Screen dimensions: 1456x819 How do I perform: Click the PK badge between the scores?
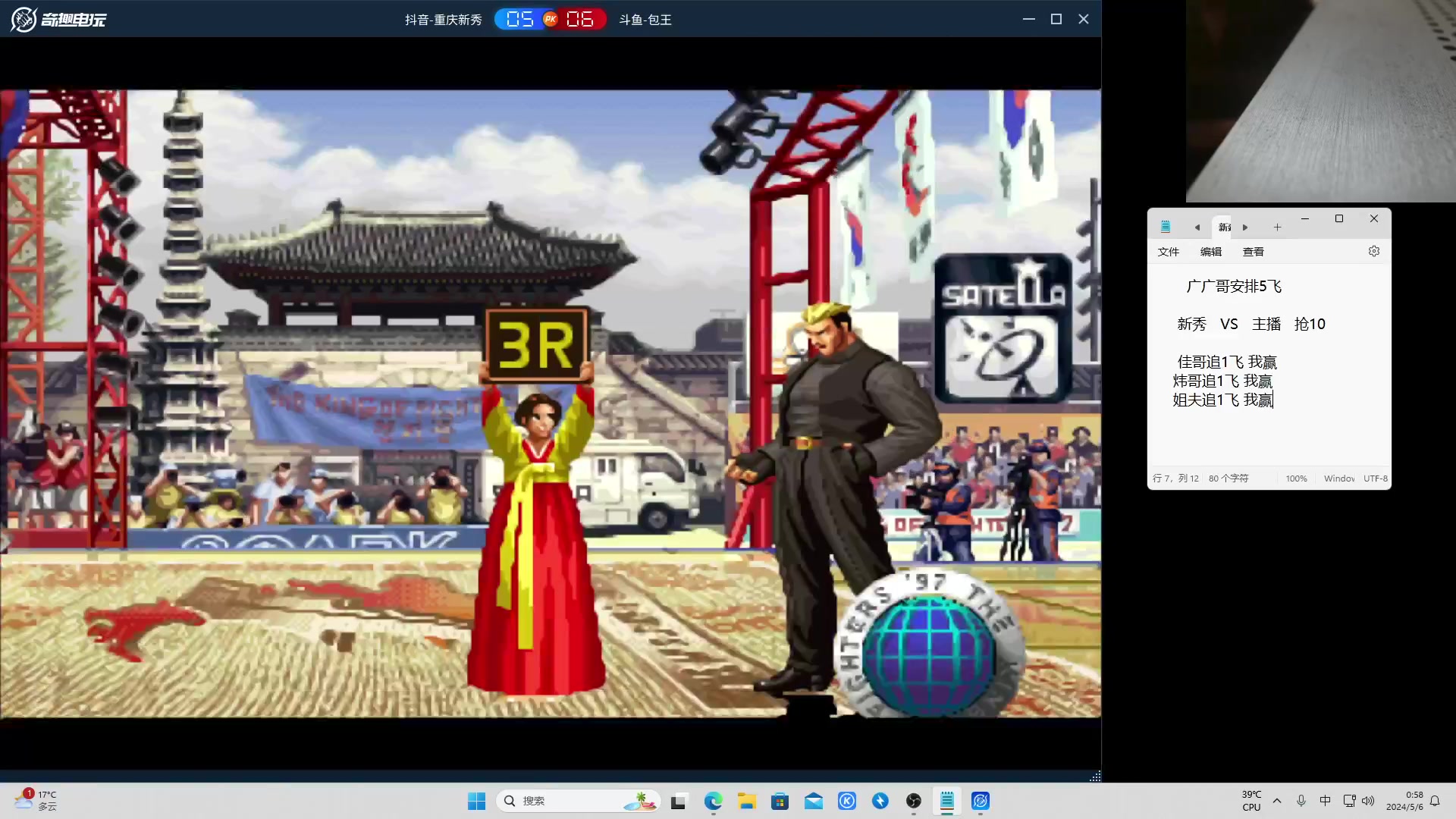click(551, 19)
